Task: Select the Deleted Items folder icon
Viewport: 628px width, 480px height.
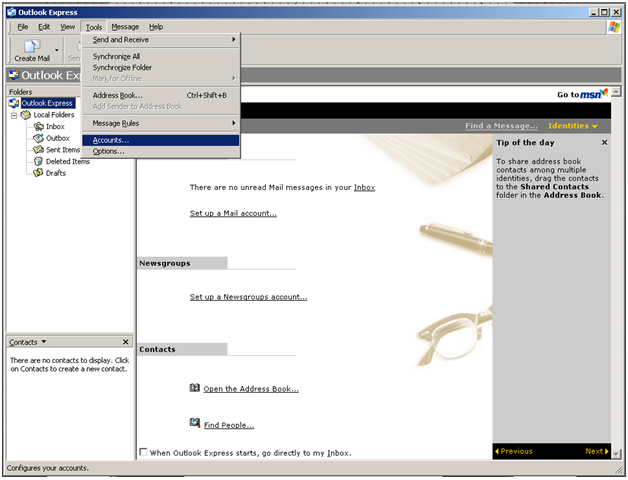Action: 38,161
